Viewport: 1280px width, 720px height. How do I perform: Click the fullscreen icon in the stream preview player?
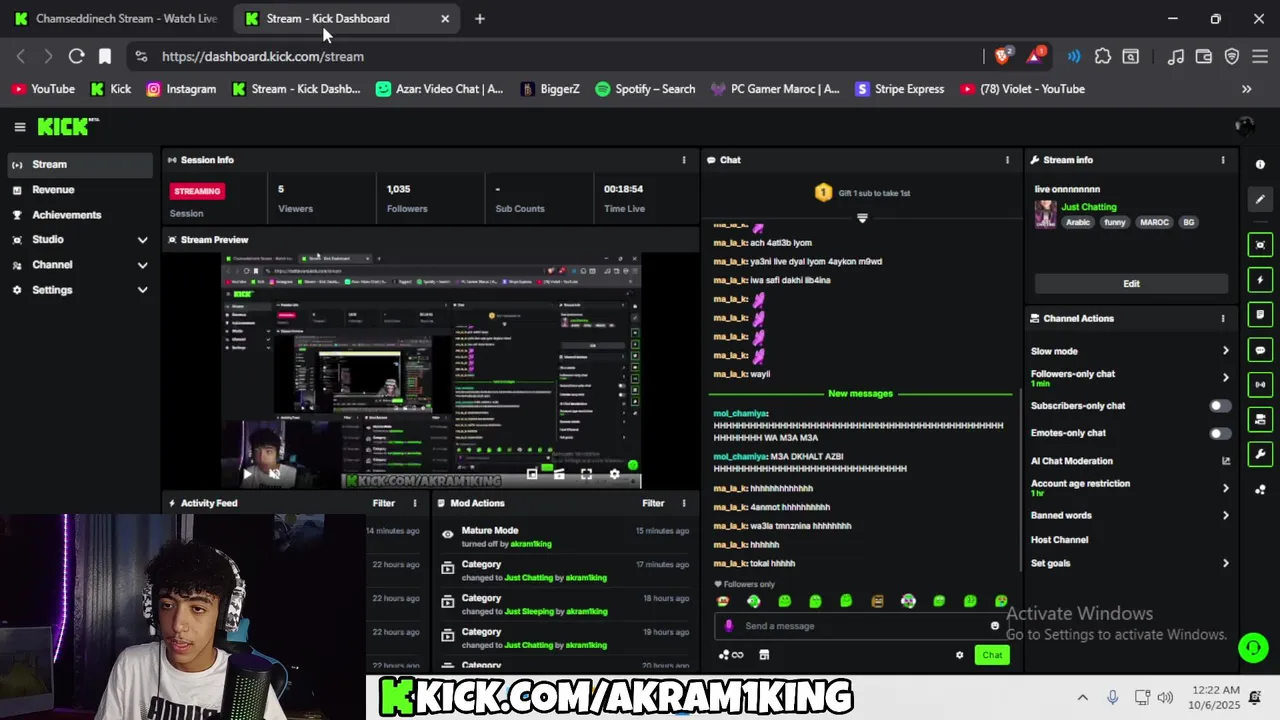click(587, 474)
